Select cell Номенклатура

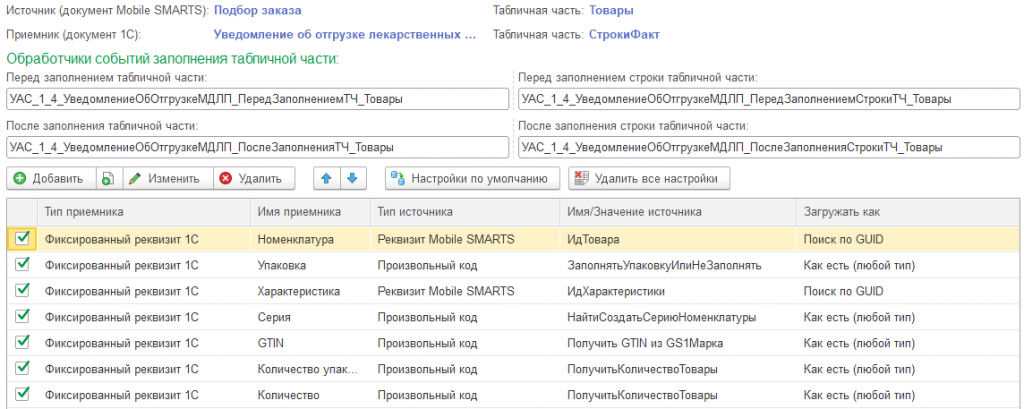[310, 240]
